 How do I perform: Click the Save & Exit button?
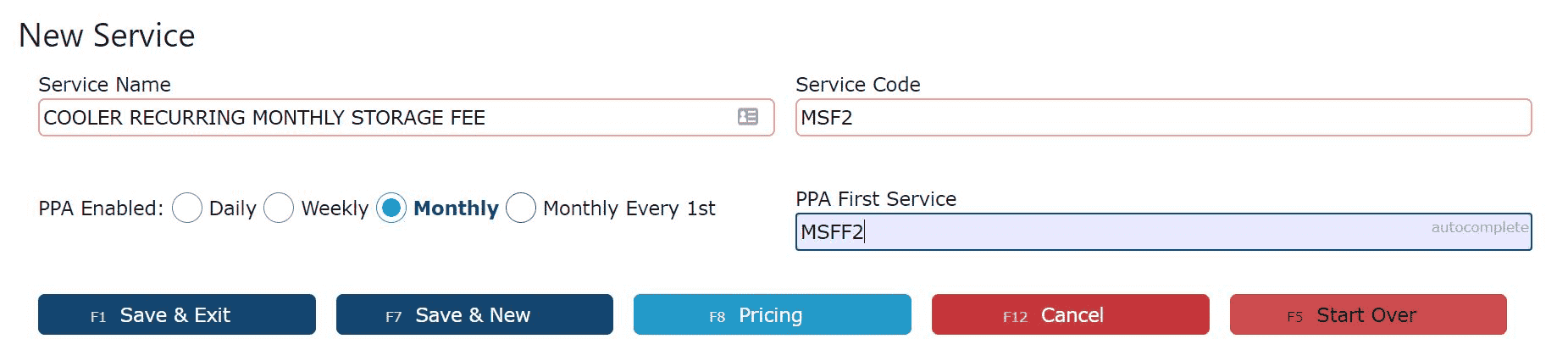click(177, 314)
